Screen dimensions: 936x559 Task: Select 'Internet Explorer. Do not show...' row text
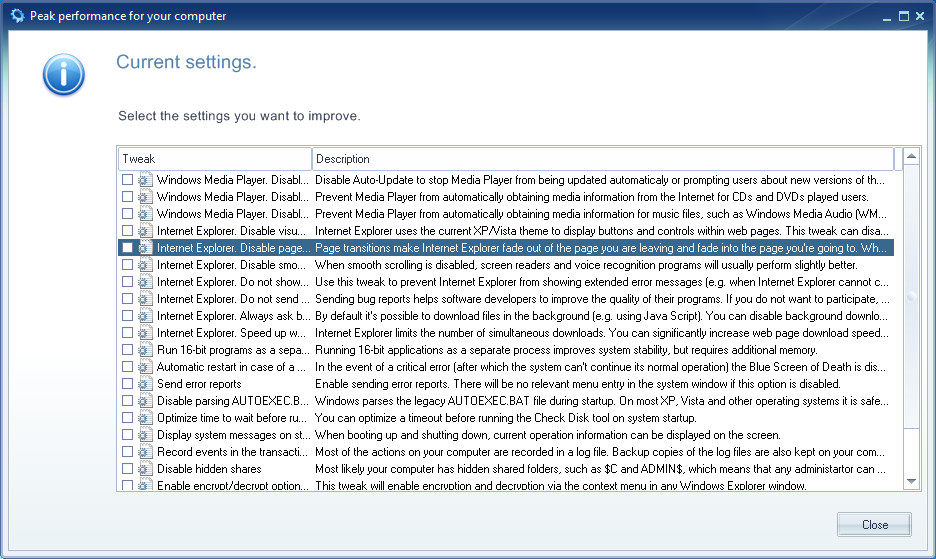point(233,282)
